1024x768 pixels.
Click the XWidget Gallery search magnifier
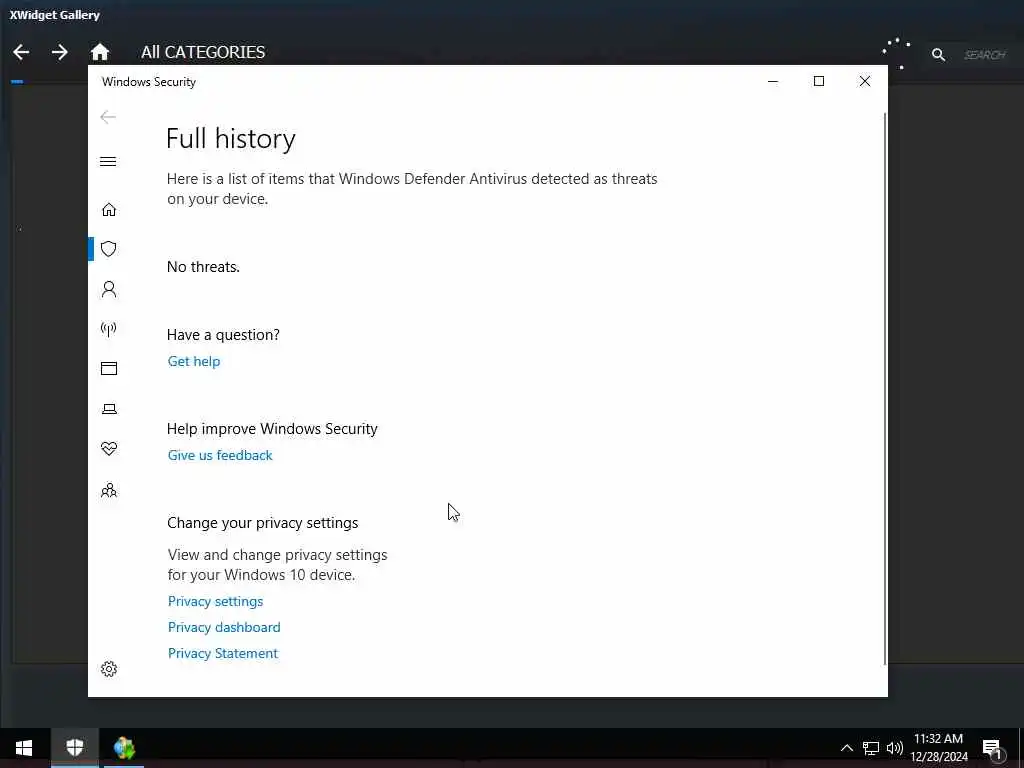[938, 55]
